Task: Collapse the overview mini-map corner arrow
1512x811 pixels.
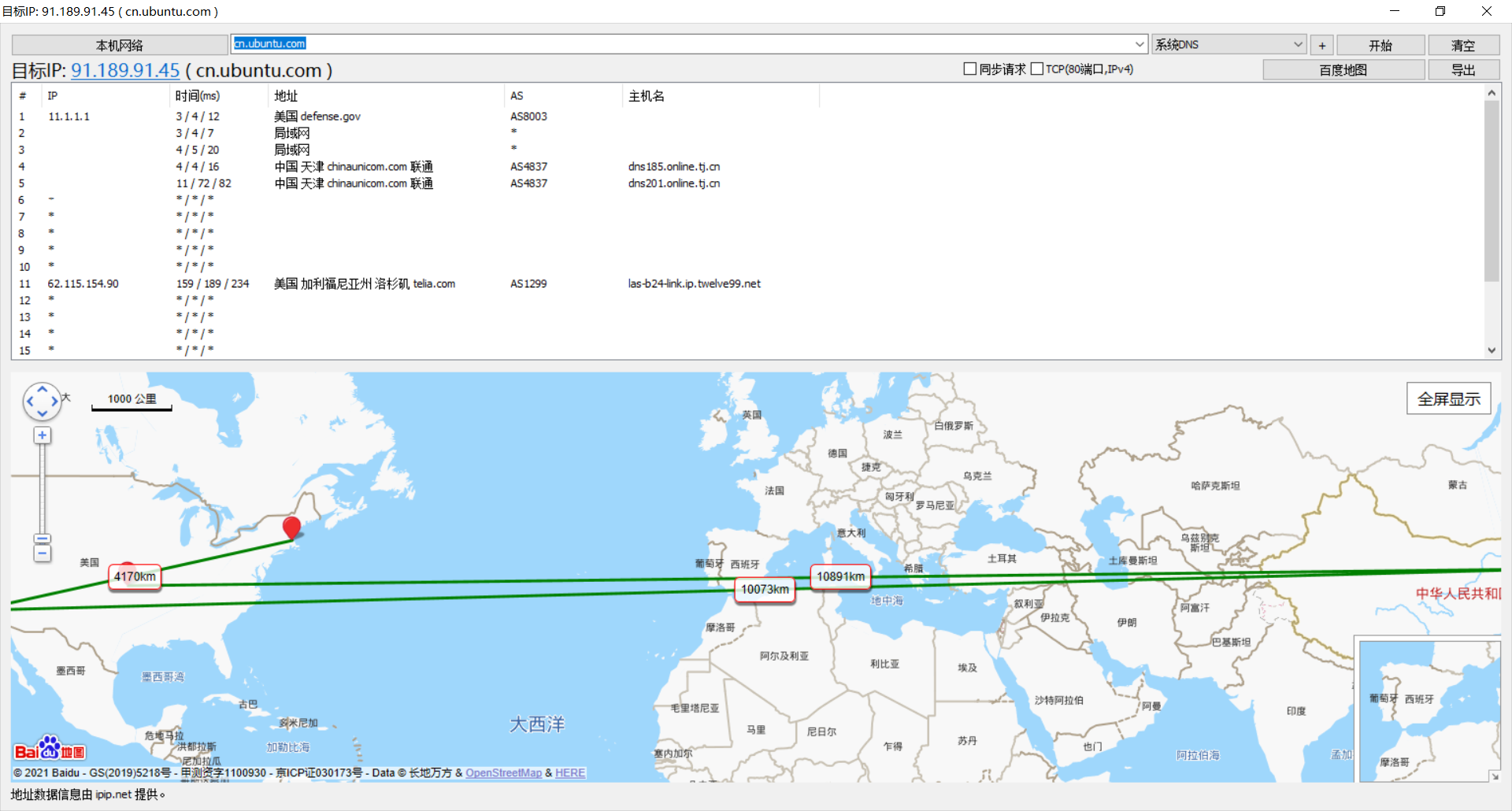Action: (x=1494, y=776)
